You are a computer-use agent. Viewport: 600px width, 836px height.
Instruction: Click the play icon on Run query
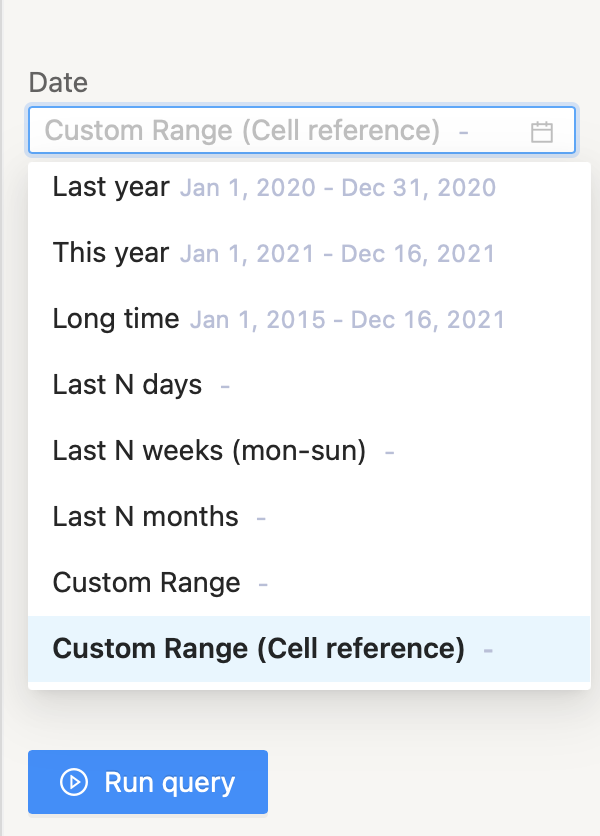[x=74, y=782]
